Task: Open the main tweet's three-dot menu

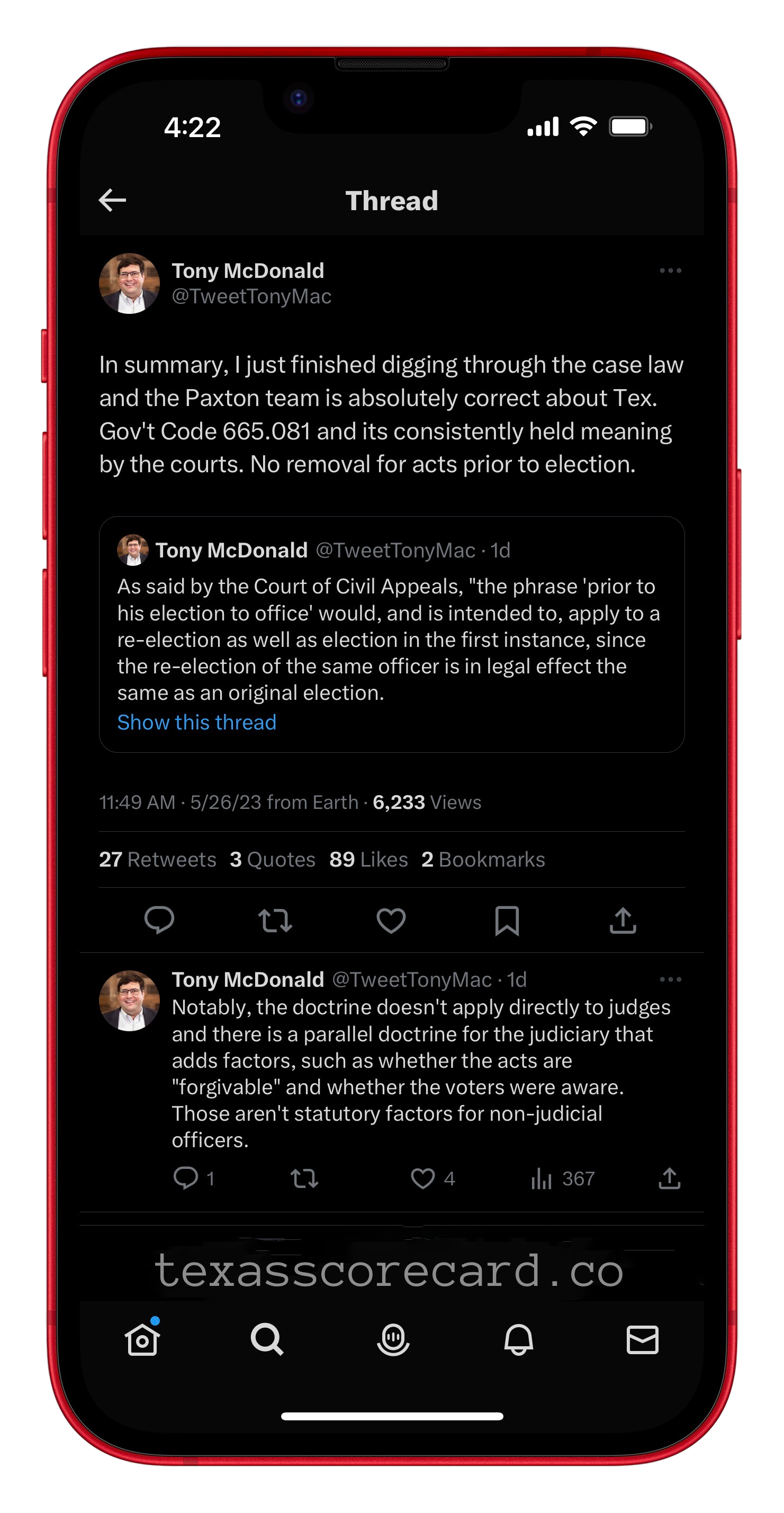Action: [x=670, y=271]
